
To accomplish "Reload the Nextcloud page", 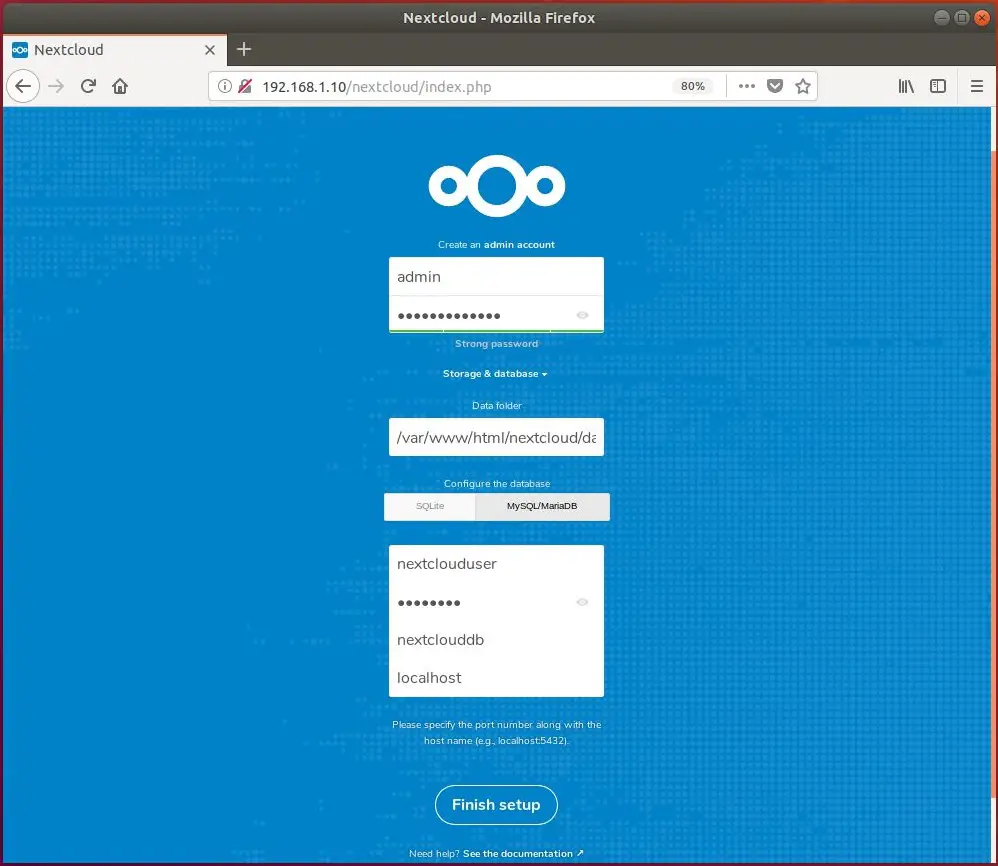I will [x=88, y=86].
